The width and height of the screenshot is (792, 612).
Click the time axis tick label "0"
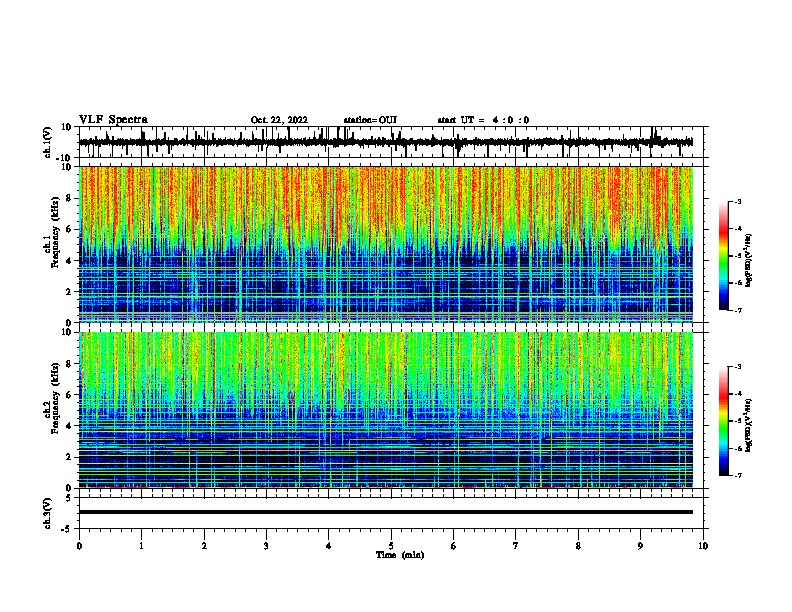pos(79,546)
